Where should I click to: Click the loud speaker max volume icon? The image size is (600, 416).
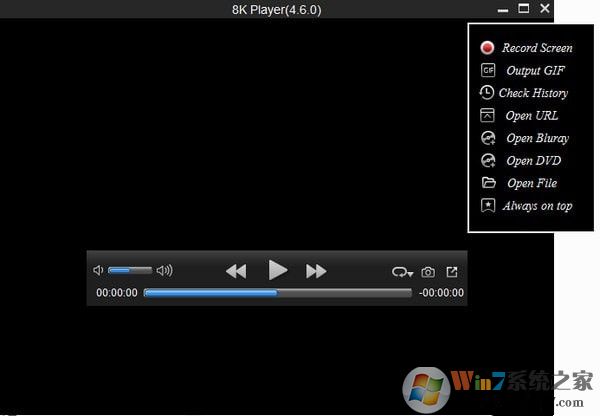pos(165,271)
